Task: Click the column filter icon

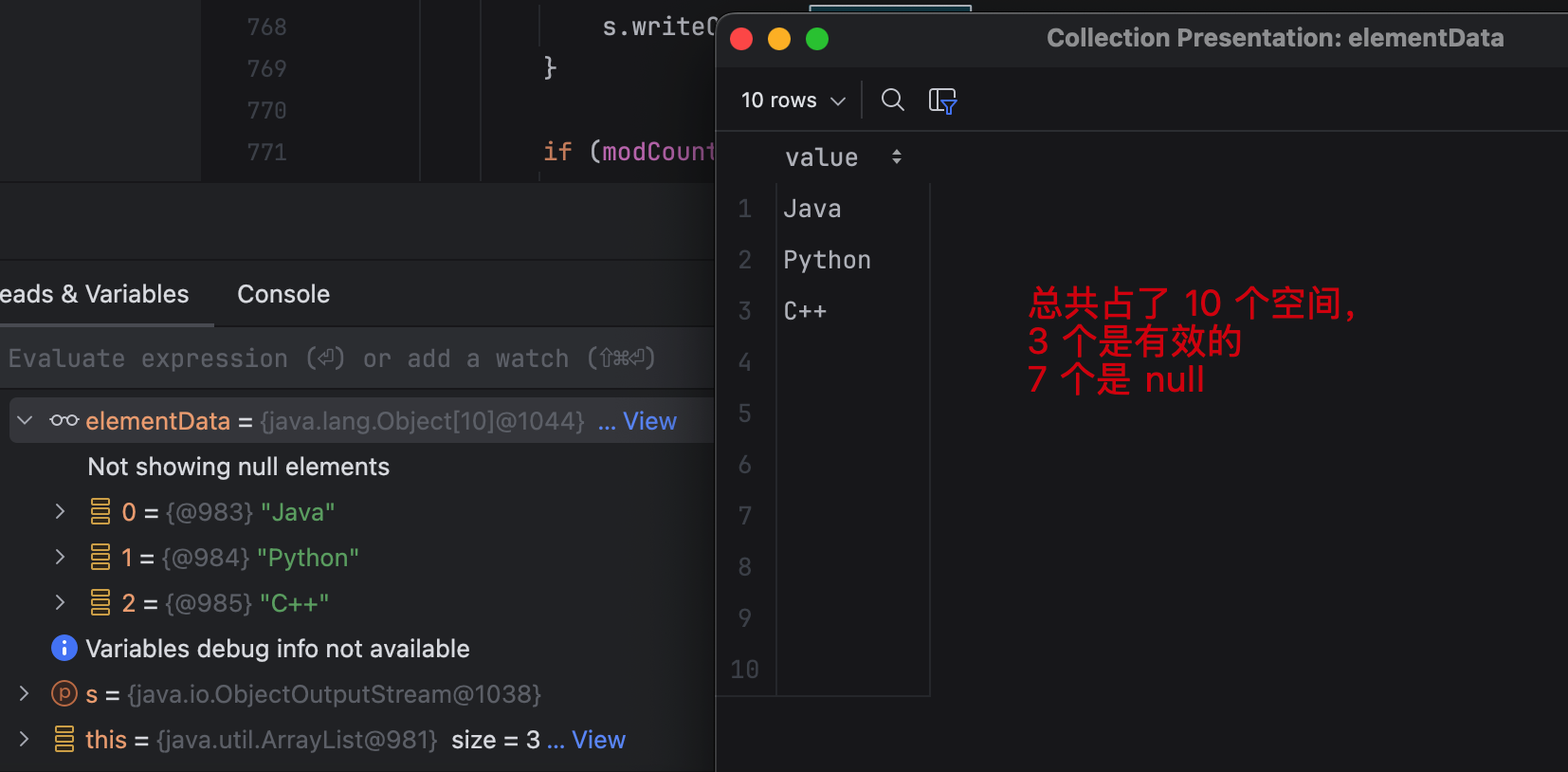Action: pos(942,101)
